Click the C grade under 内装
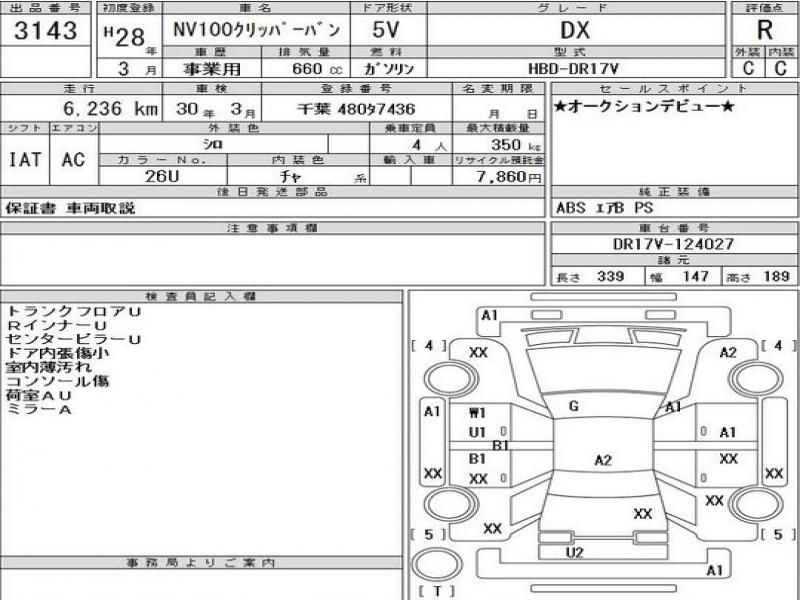This screenshot has height=600, width=800. (781, 68)
